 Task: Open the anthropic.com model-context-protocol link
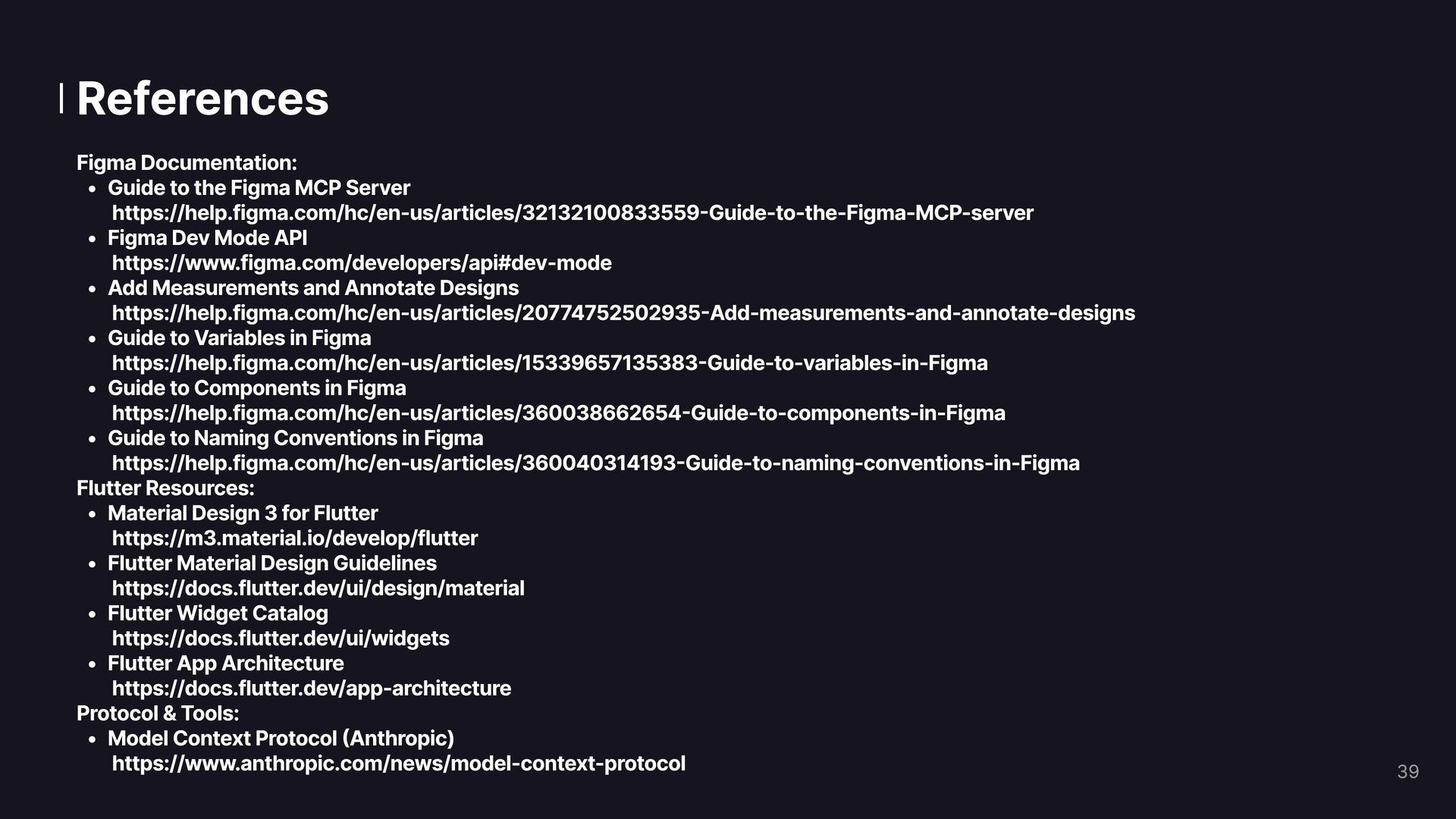click(x=399, y=764)
